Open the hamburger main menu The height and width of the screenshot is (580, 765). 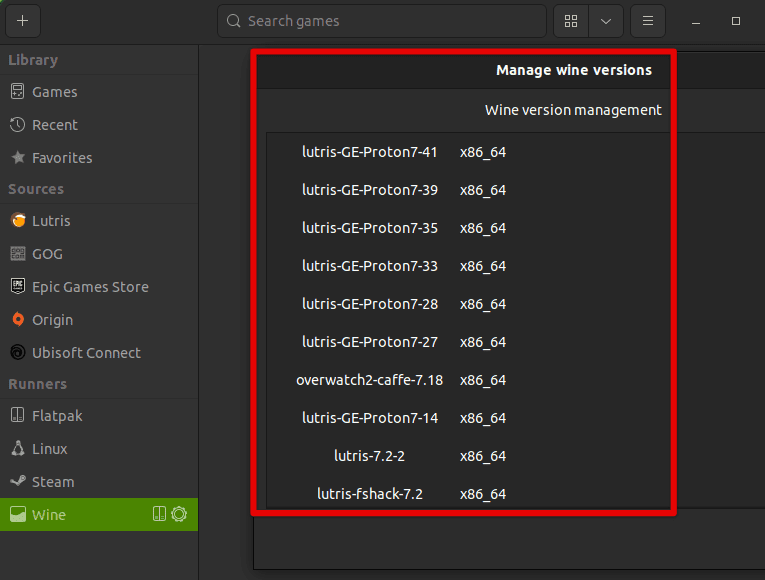[648, 21]
